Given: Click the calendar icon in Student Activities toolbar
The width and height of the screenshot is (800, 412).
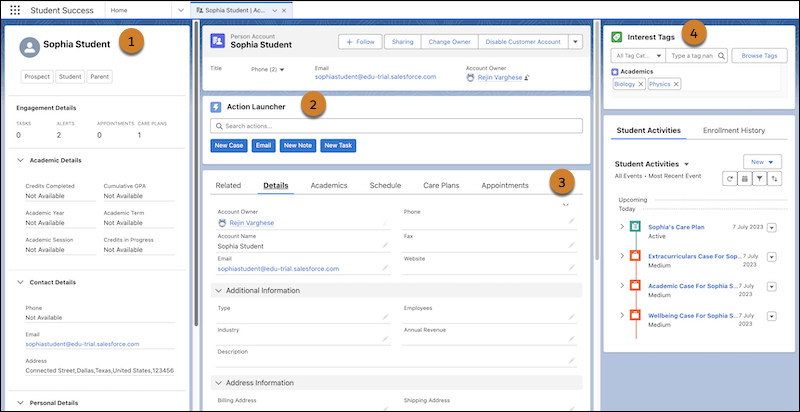Looking at the screenshot, I should point(744,178).
